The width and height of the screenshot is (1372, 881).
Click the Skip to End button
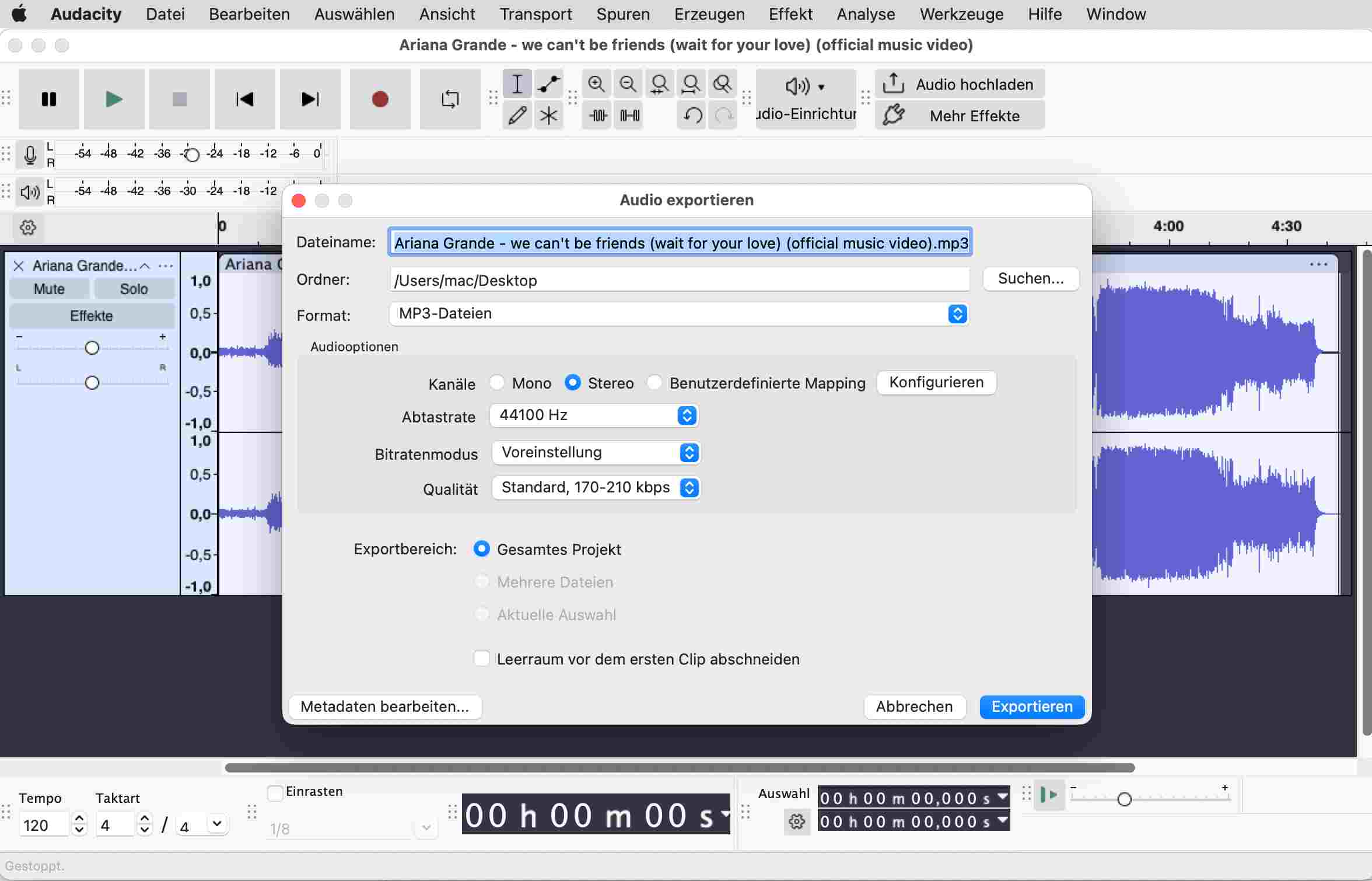(310, 99)
